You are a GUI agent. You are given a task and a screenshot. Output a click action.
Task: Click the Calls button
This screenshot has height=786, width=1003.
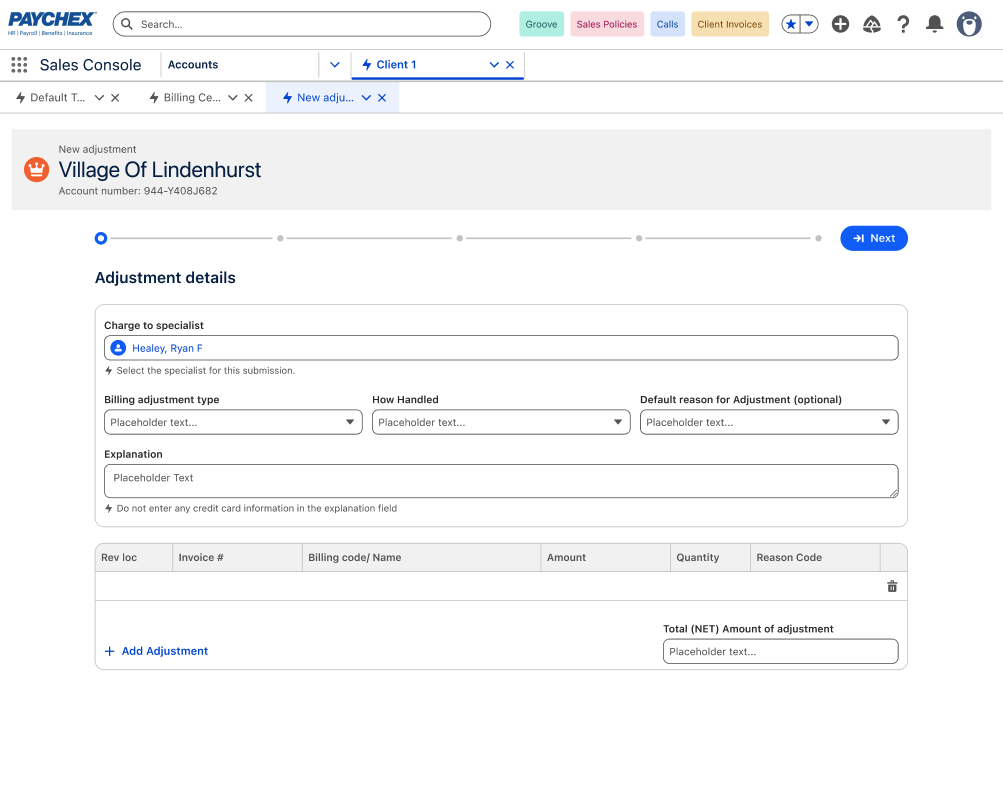pos(667,24)
